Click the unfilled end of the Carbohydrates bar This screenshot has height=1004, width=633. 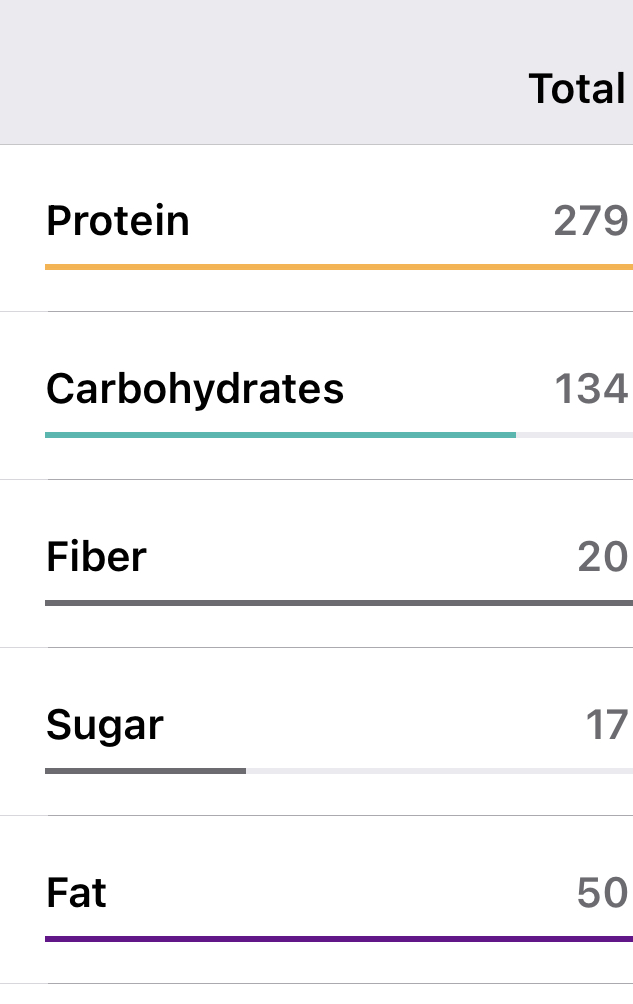[574, 435]
